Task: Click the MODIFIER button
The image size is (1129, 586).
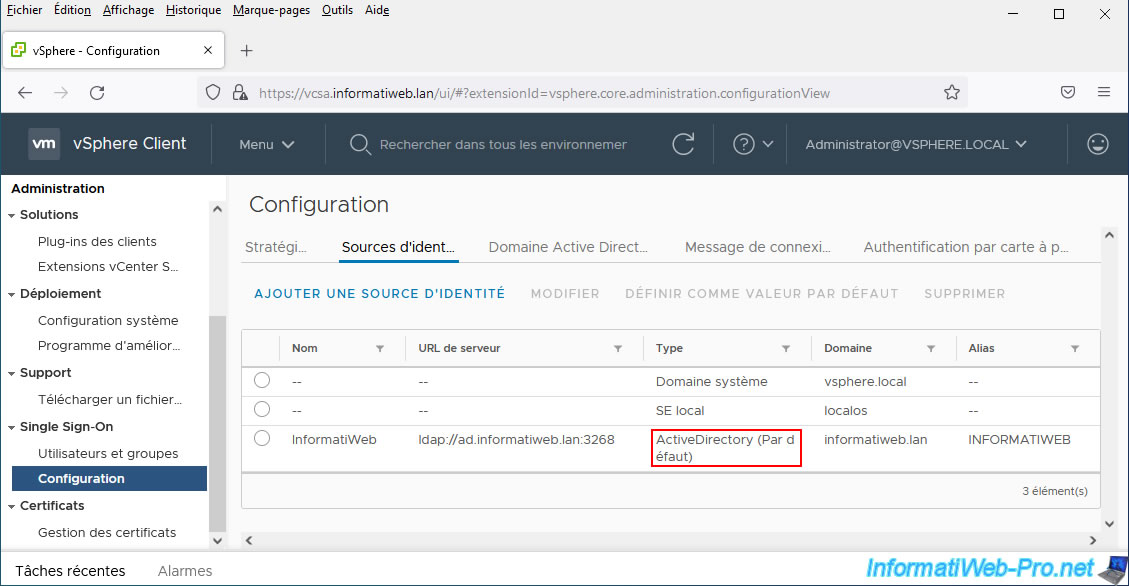Action: 565,294
